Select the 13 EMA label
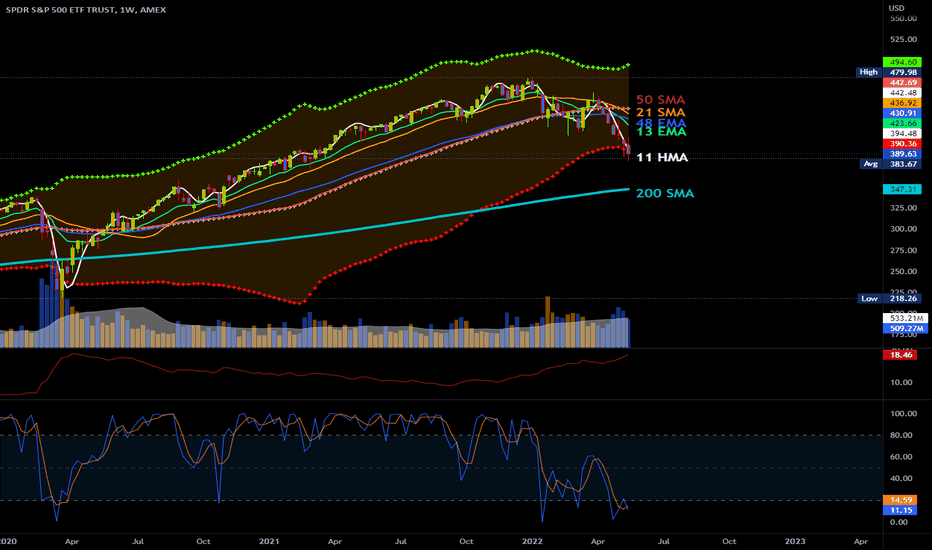The image size is (932, 550). [661, 132]
